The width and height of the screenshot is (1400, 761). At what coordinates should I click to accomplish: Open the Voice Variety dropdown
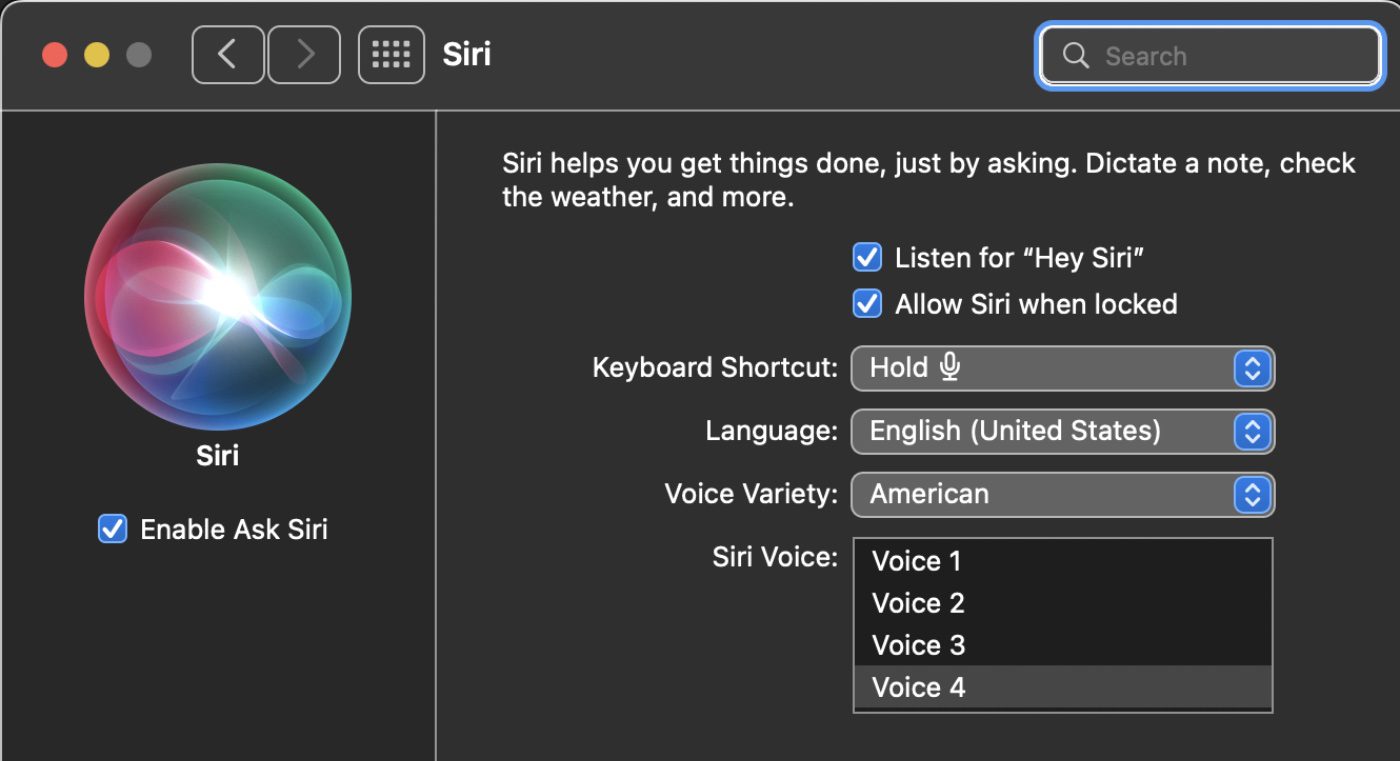[1062, 494]
